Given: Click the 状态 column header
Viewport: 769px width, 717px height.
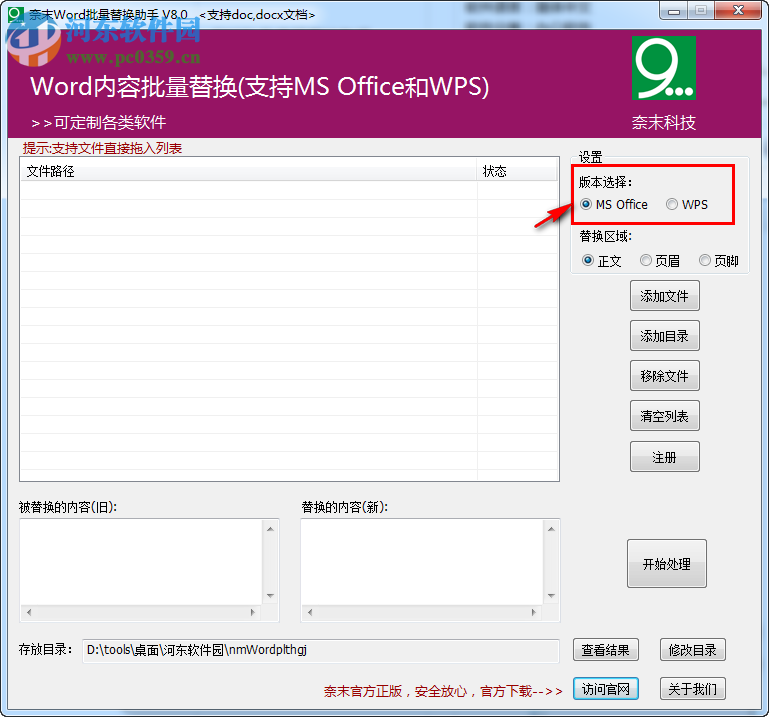Looking at the screenshot, I should (517, 171).
